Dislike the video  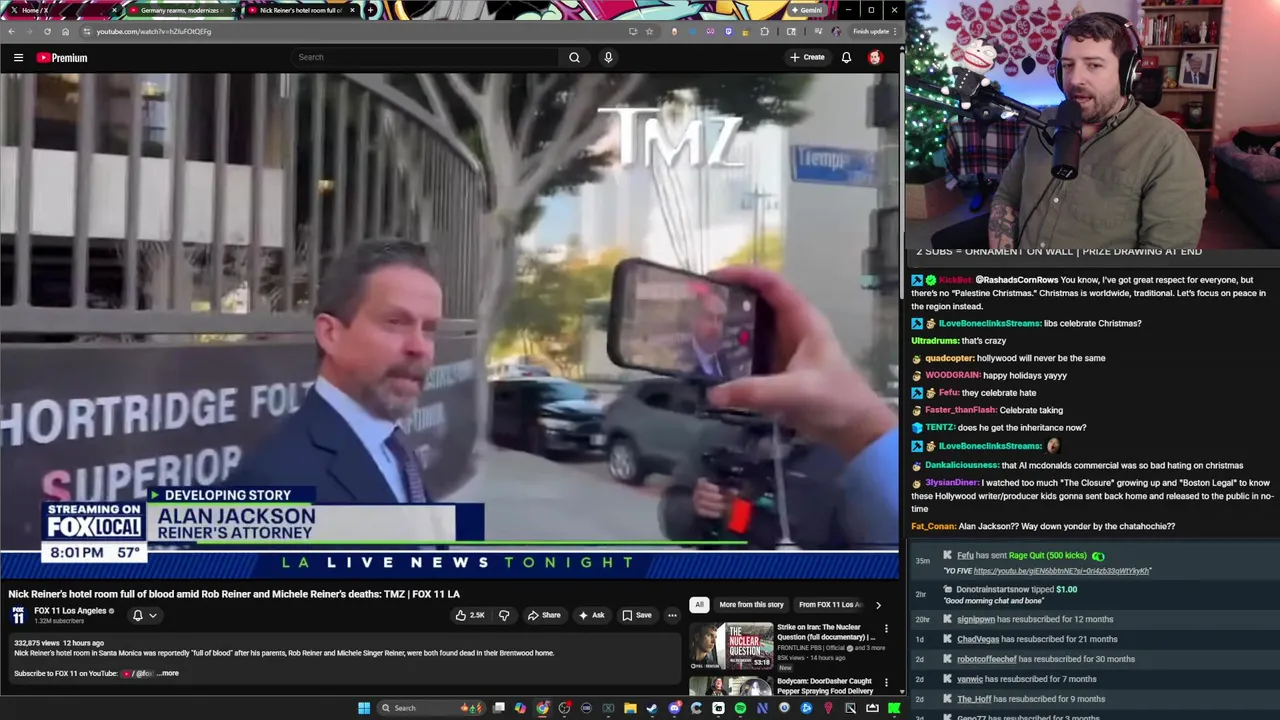coord(504,615)
